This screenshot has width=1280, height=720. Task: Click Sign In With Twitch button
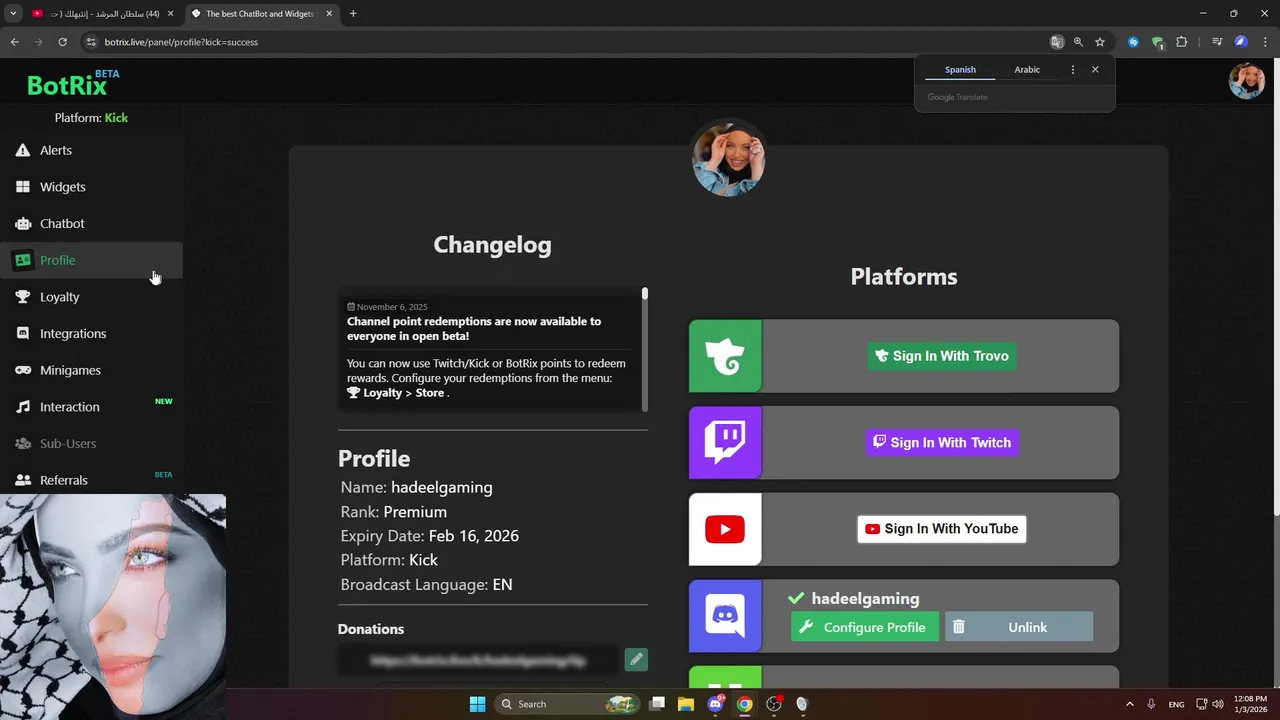coord(942,443)
